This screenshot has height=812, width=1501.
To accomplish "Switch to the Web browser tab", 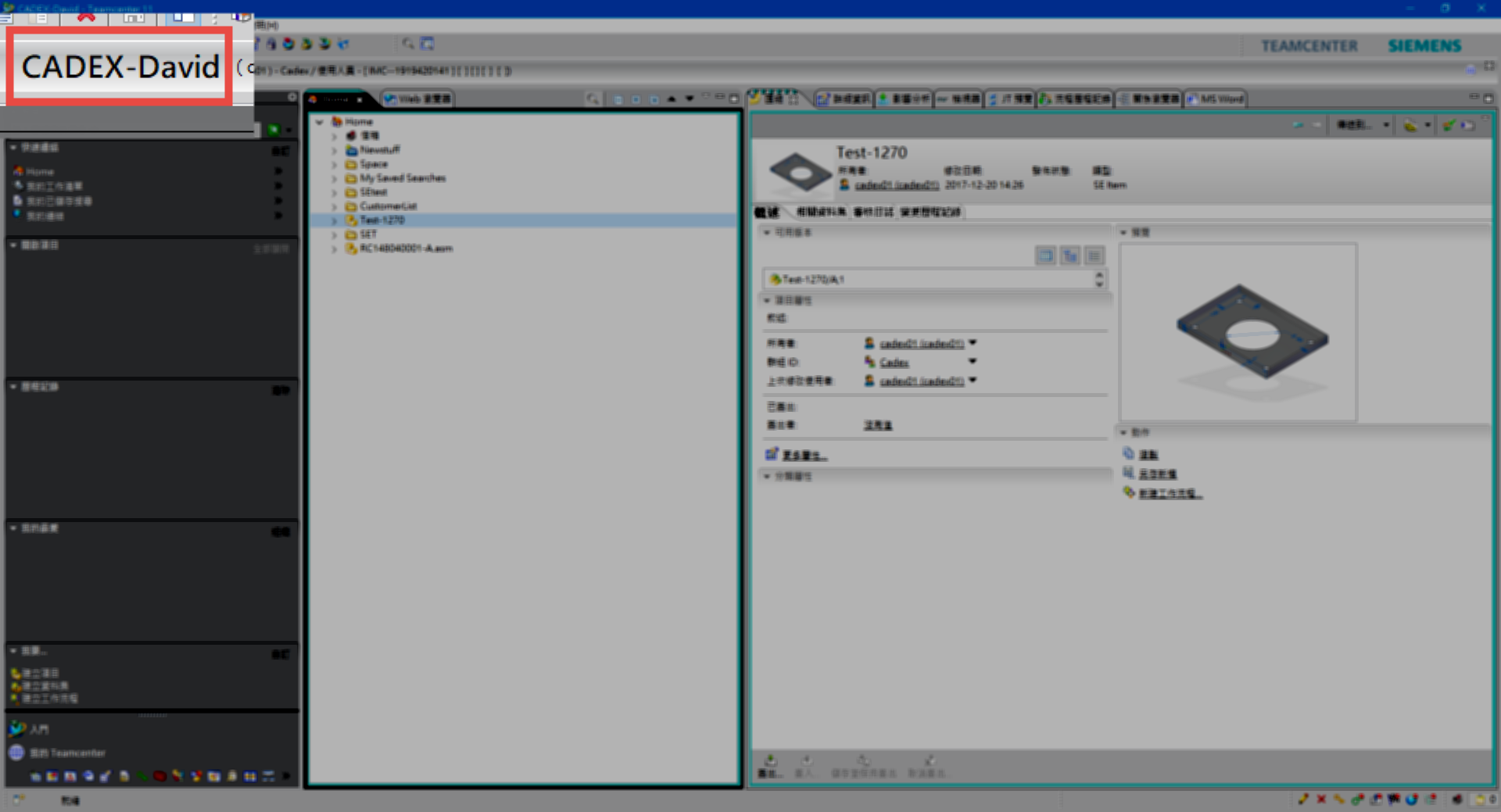I will pyautogui.click(x=417, y=98).
